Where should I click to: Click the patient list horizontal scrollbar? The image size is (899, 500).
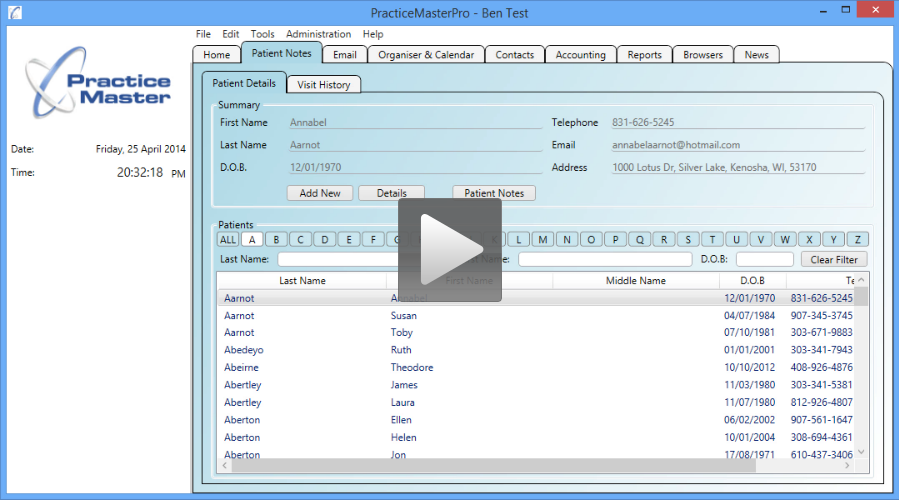[494, 466]
